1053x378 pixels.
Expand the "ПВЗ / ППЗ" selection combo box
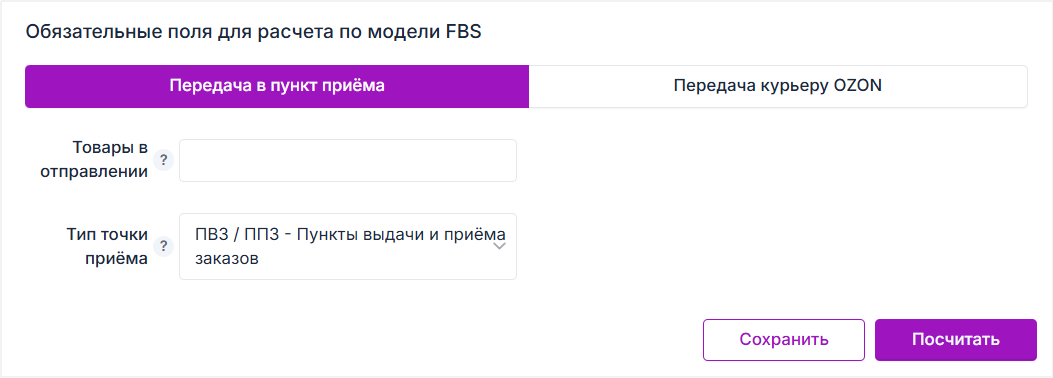[348, 246]
